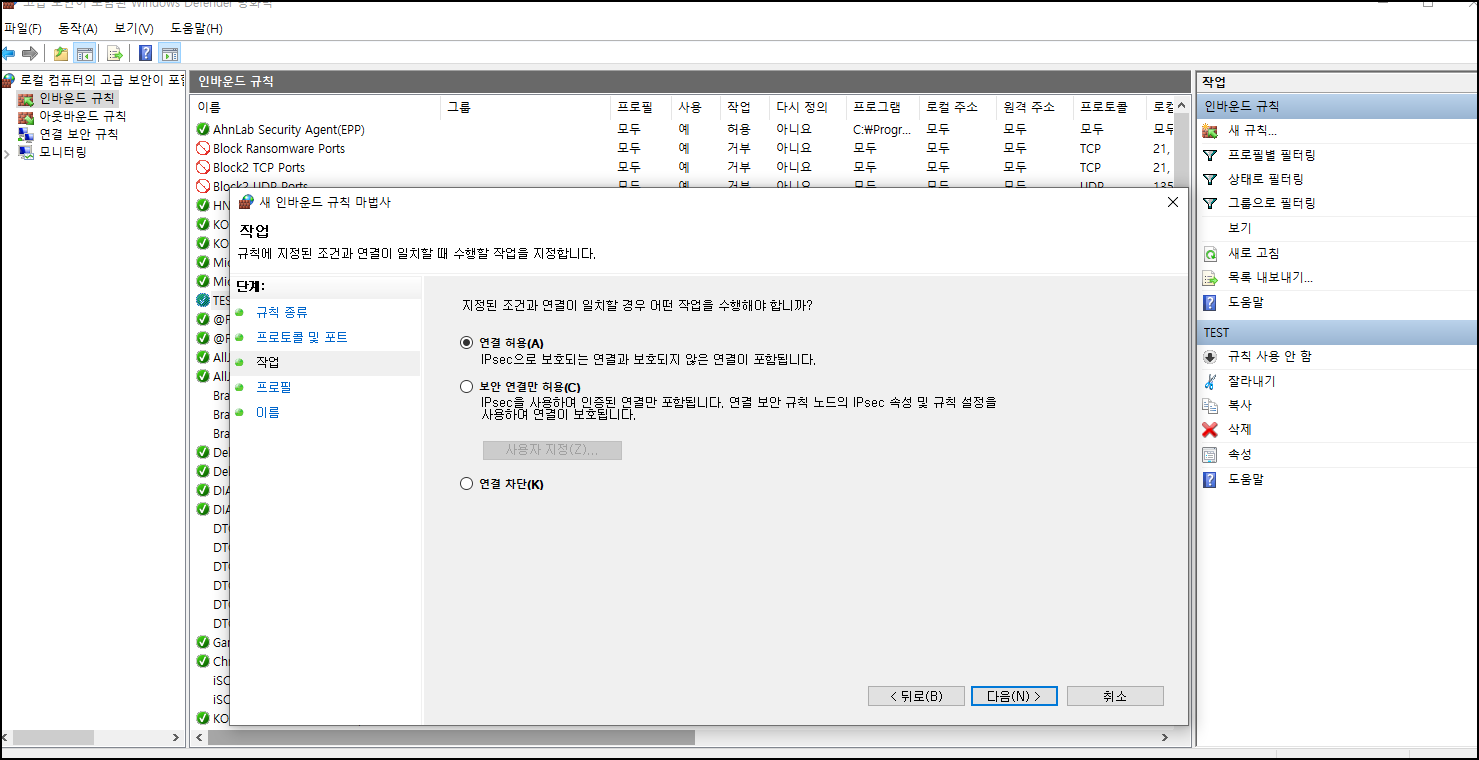Click 새로 고침 in actions pane
The image size is (1479, 760).
tap(1254, 253)
